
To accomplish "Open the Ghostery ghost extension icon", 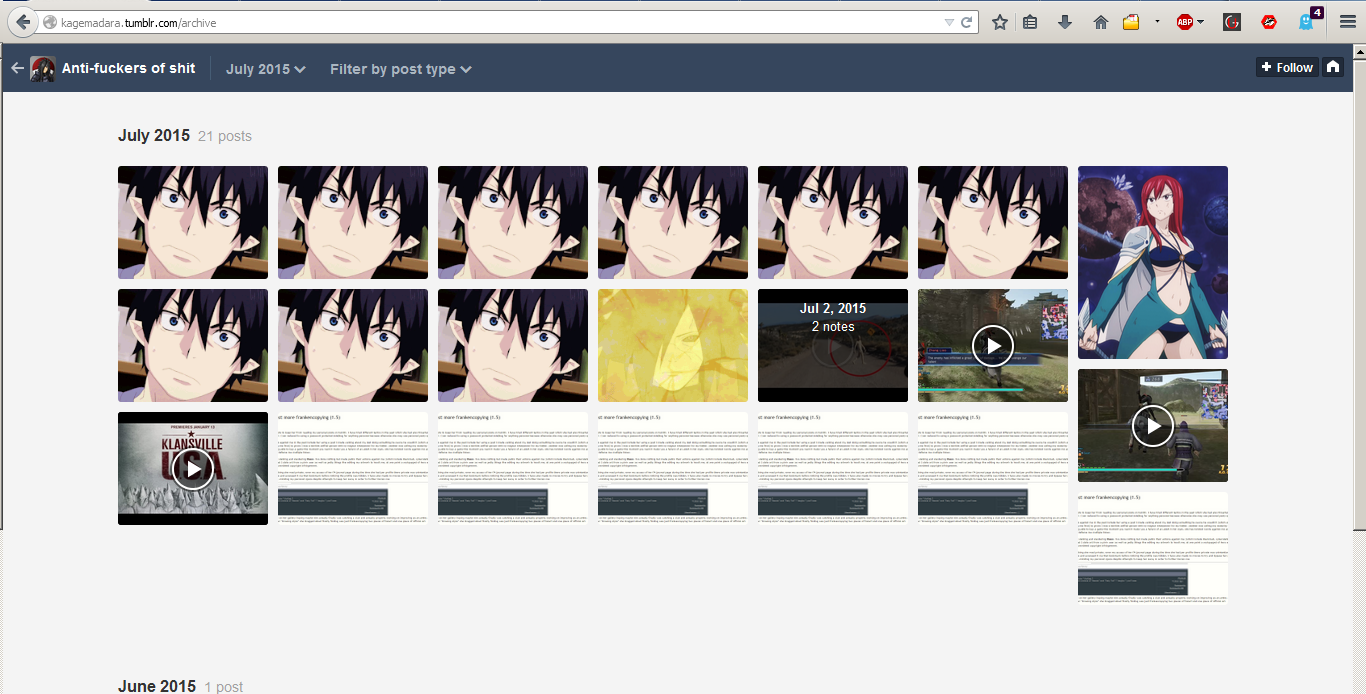I will 1305,22.
